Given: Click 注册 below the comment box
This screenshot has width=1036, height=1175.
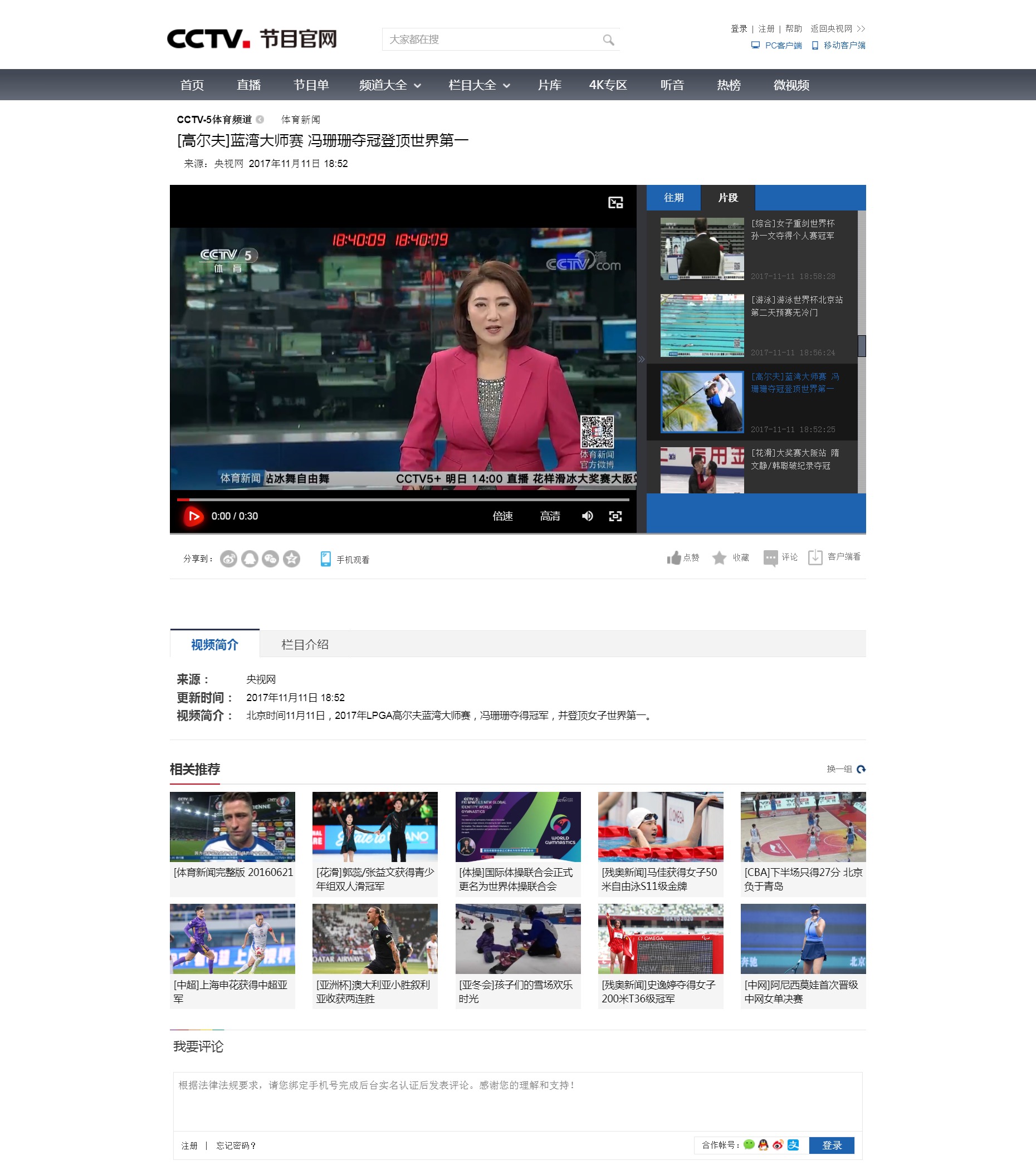Looking at the screenshot, I should (x=190, y=1145).
